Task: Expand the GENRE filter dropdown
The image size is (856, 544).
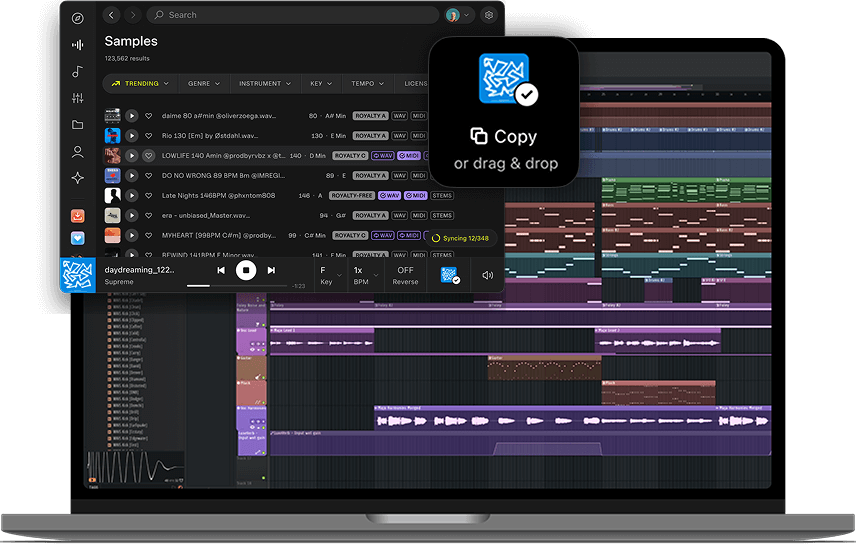Action: click(x=204, y=84)
